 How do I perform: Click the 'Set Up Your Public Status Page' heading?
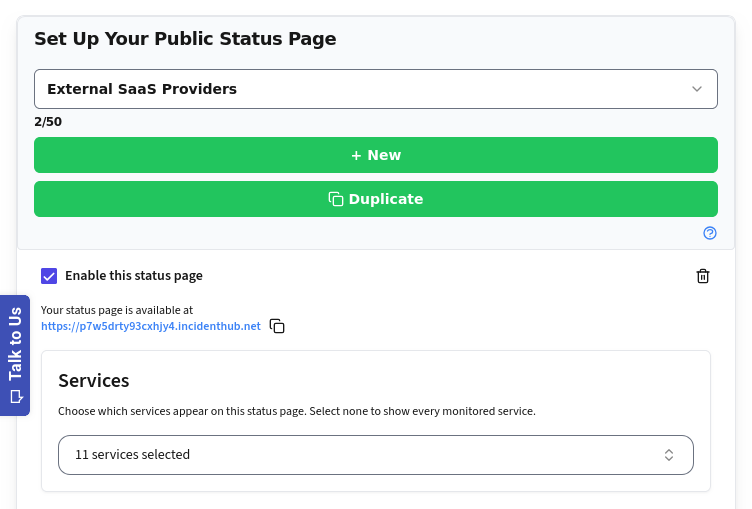[x=185, y=39]
